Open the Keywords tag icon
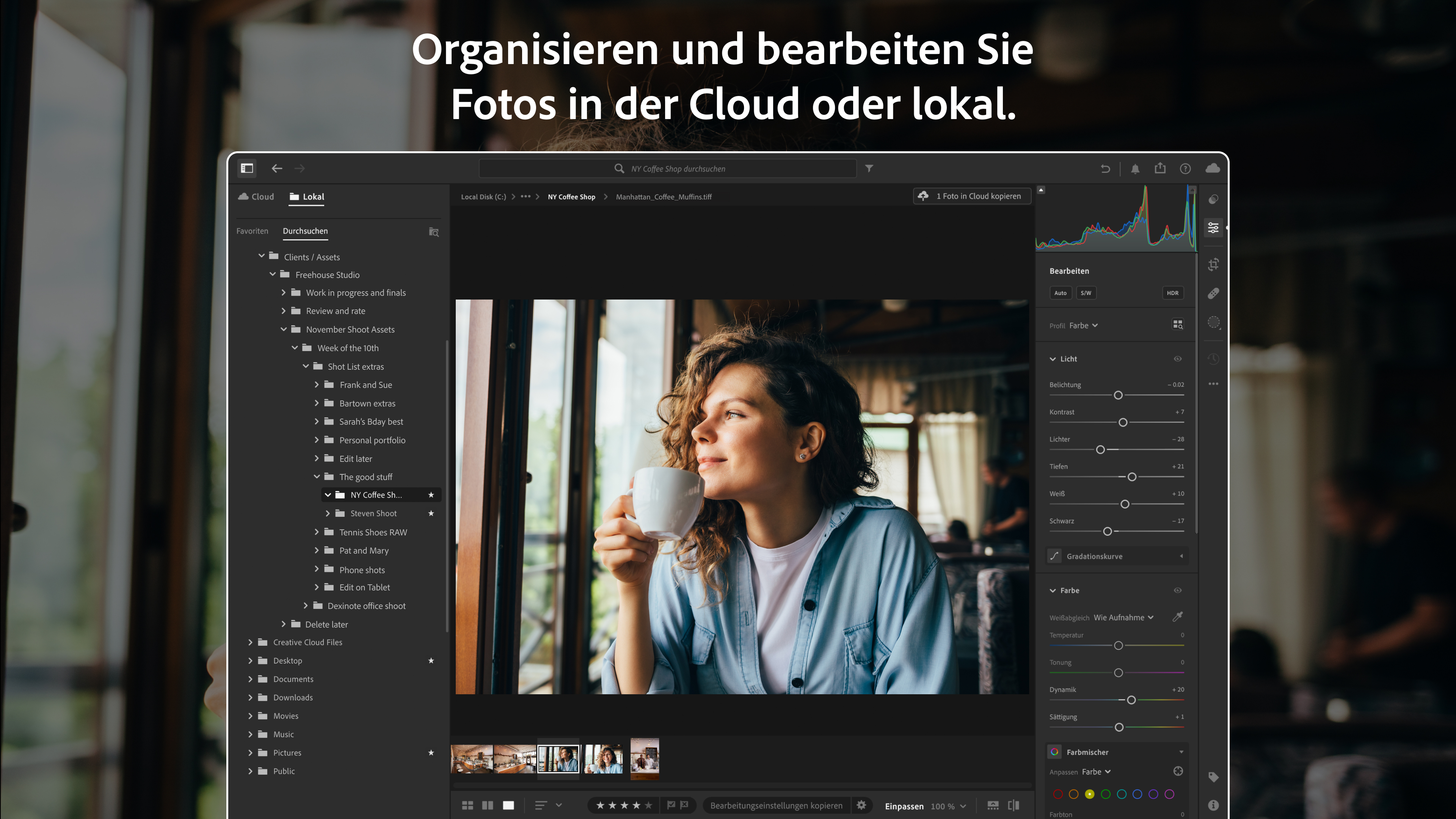 pos(1213,777)
